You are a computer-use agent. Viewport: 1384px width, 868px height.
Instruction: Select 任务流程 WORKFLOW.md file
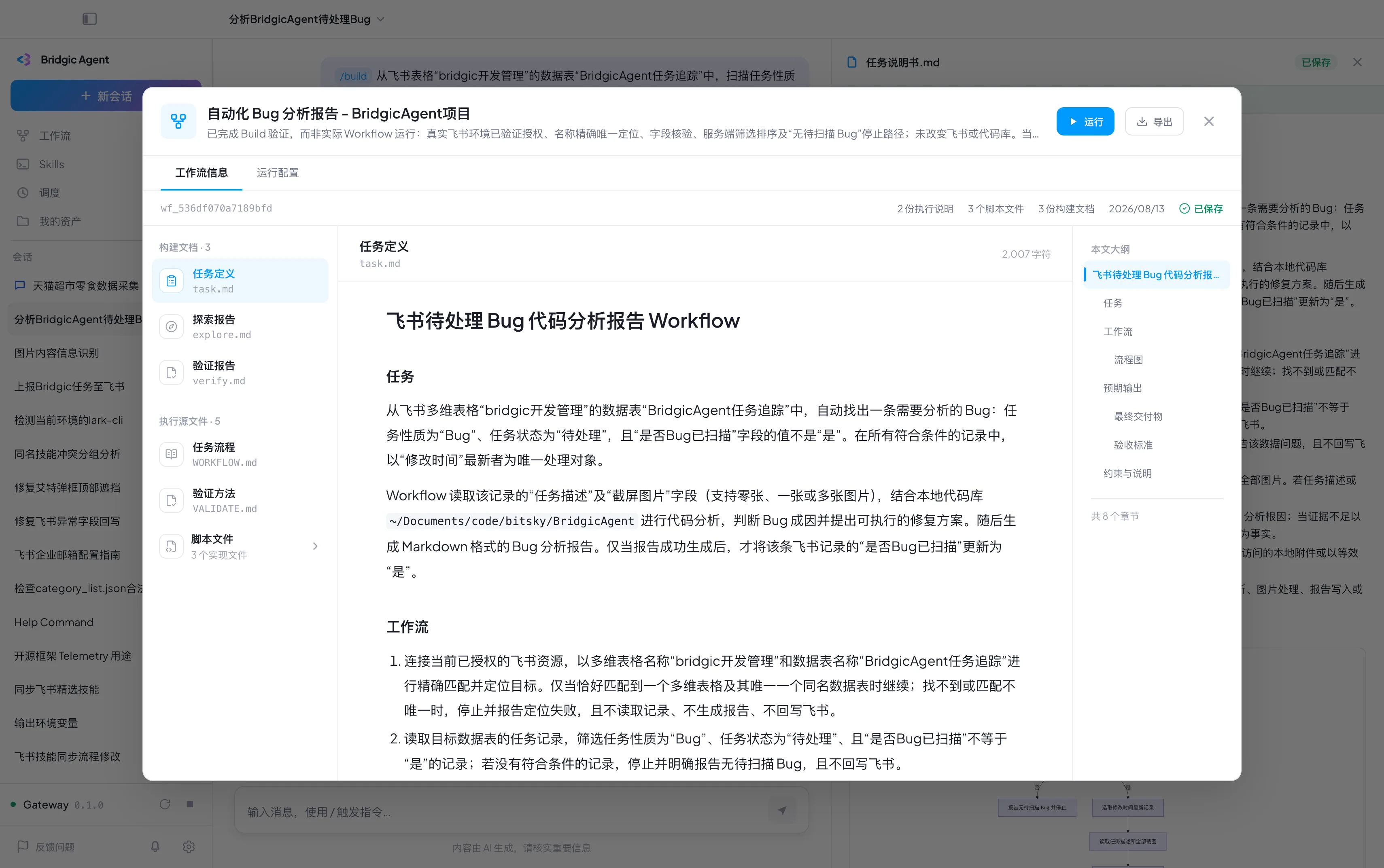coord(240,454)
